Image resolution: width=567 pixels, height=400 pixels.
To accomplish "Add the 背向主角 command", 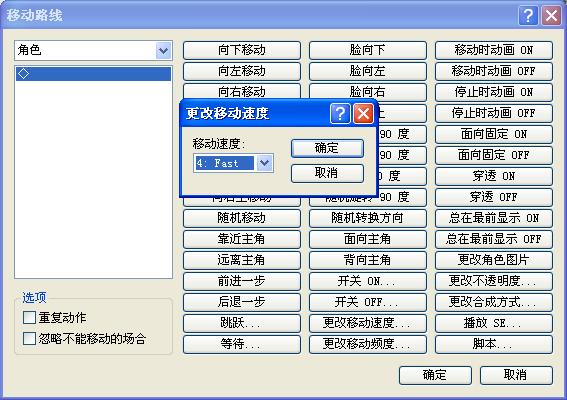I will 368,260.
